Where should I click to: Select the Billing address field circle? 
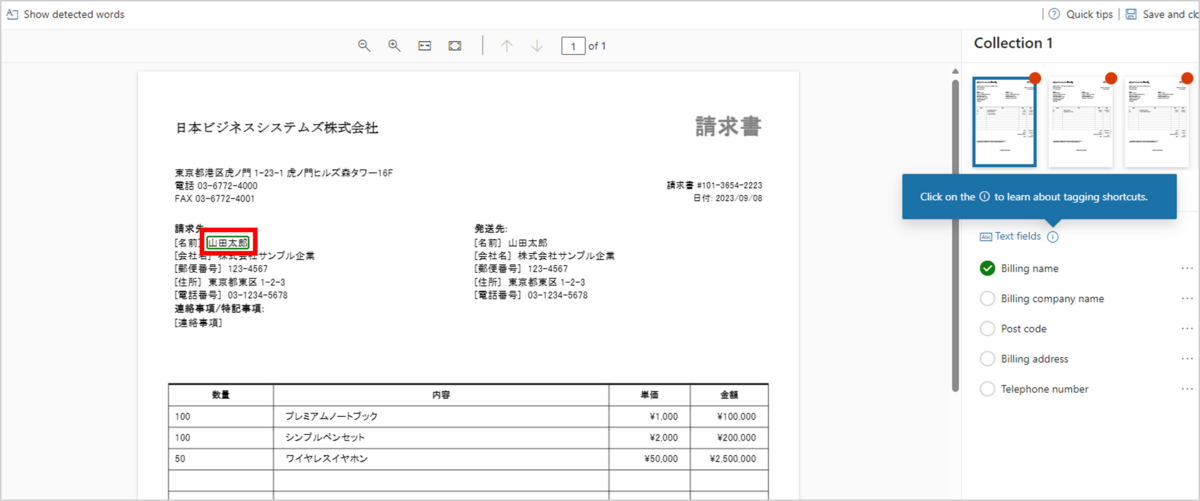click(x=988, y=359)
